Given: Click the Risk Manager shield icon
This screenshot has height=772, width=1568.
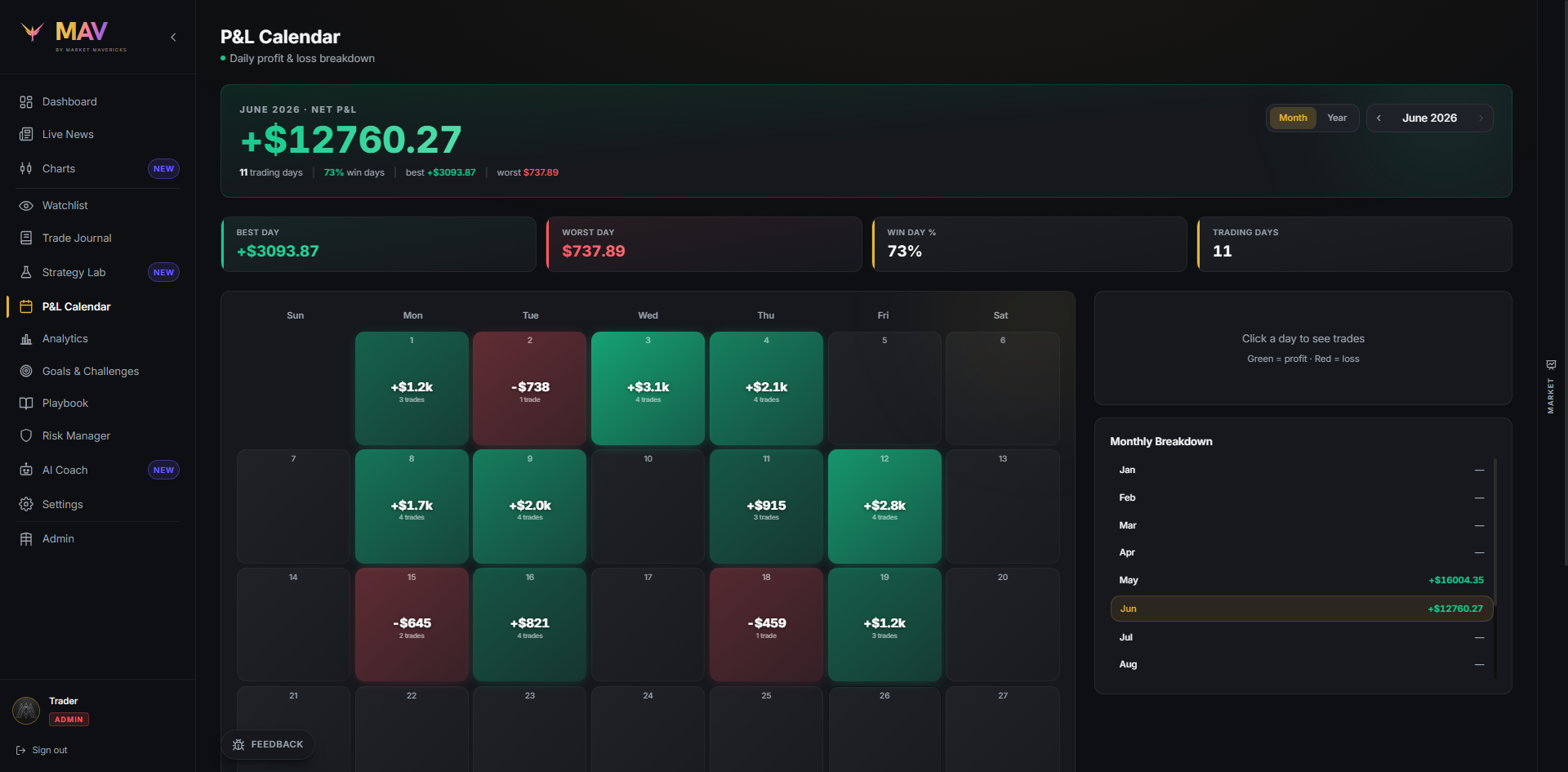Looking at the screenshot, I should click(26, 435).
